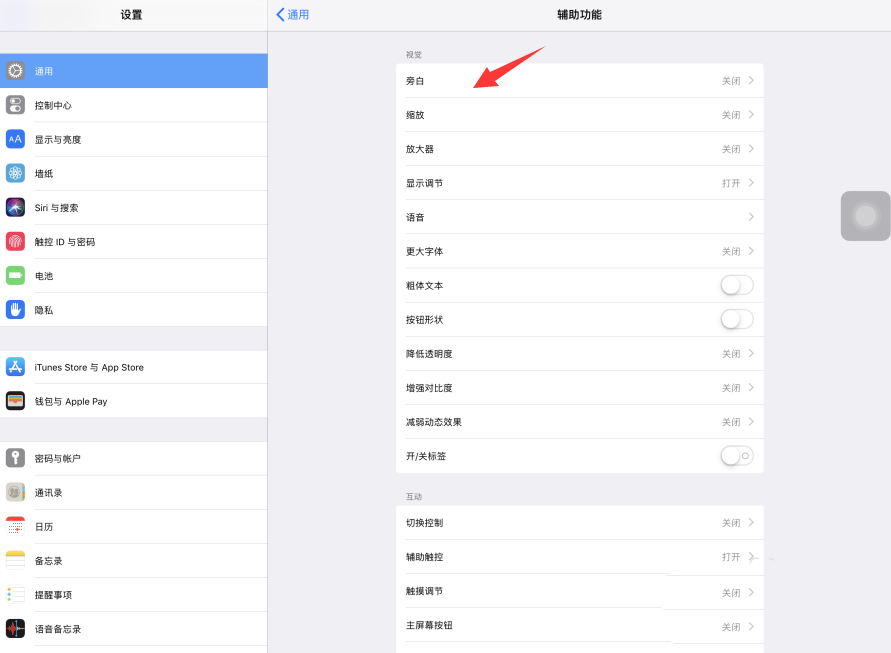Open 缩放 via its chevron arrow
891x653 pixels.
point(751,115)
